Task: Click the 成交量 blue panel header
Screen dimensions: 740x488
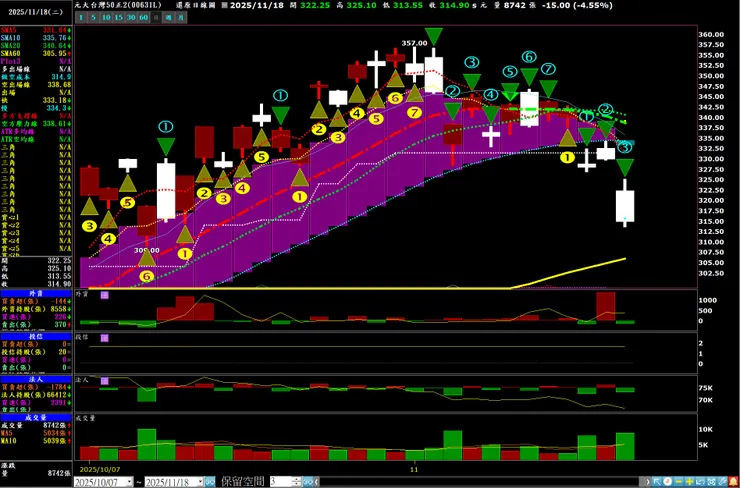Action: pos(36,418)
